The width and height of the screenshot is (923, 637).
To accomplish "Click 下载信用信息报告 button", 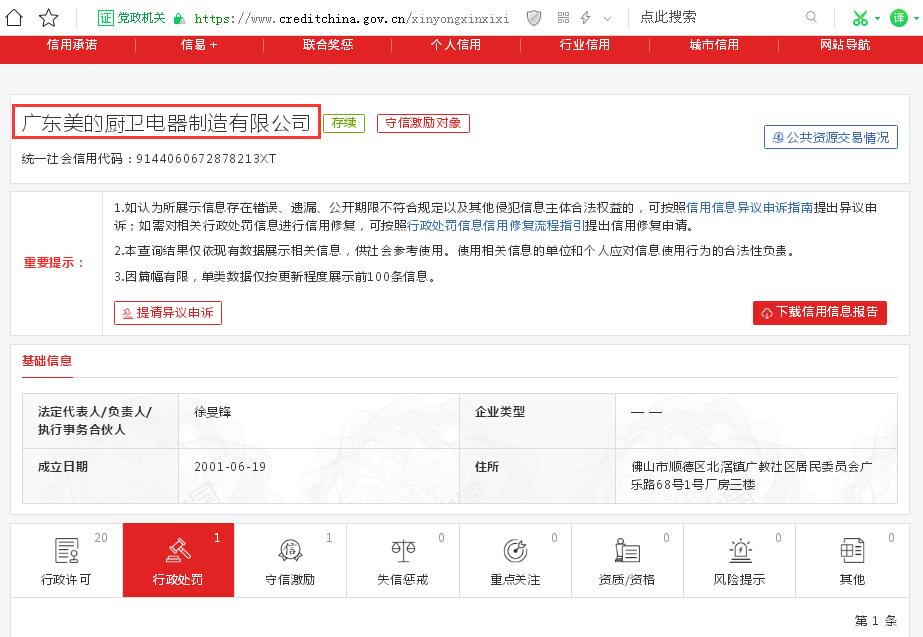I will click(x=819, y=313).
